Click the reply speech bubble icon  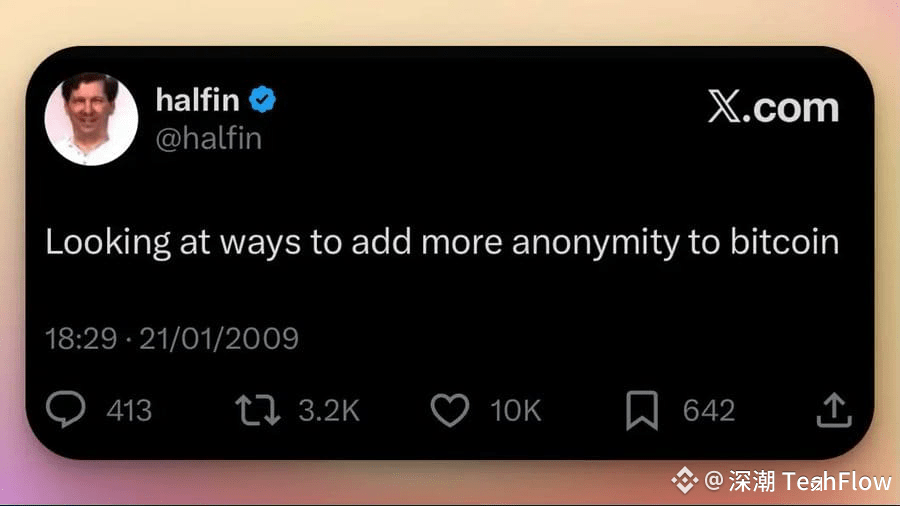pos(65,409)
